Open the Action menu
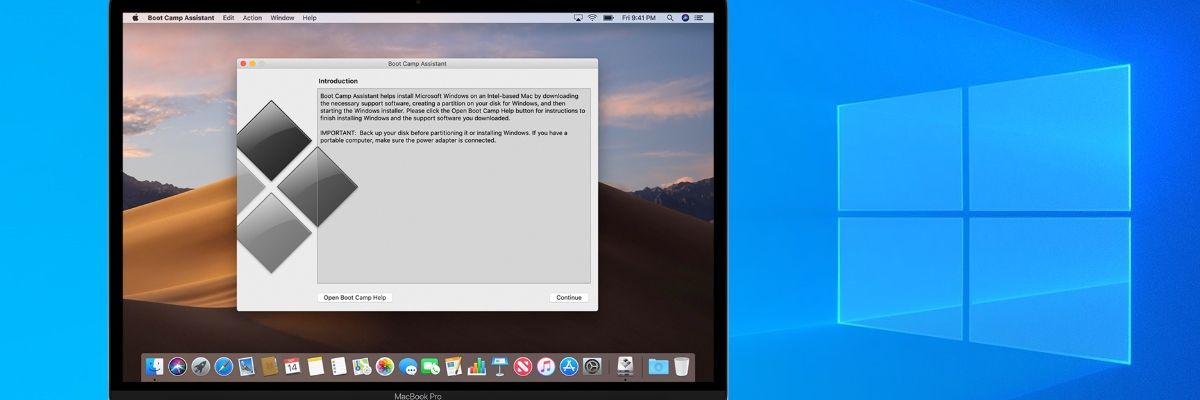The width and height of the screenshot is (1200, 400). click(252, 18)
